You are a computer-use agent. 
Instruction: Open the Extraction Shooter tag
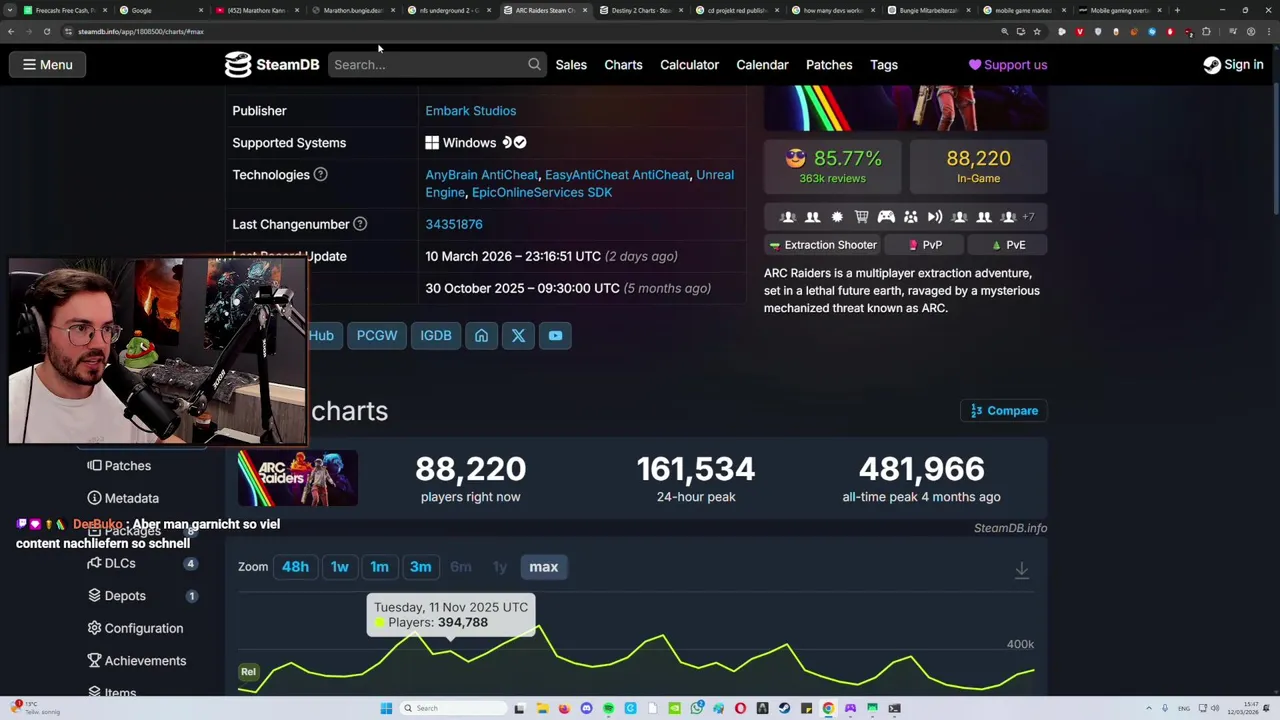click(822, 245)
